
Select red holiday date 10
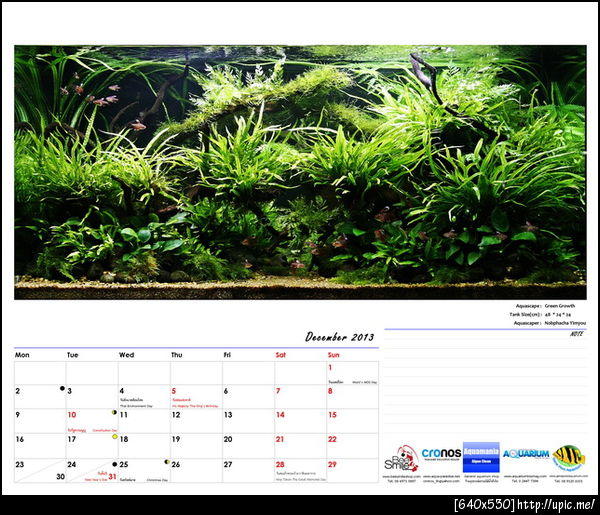coord(72,415)
